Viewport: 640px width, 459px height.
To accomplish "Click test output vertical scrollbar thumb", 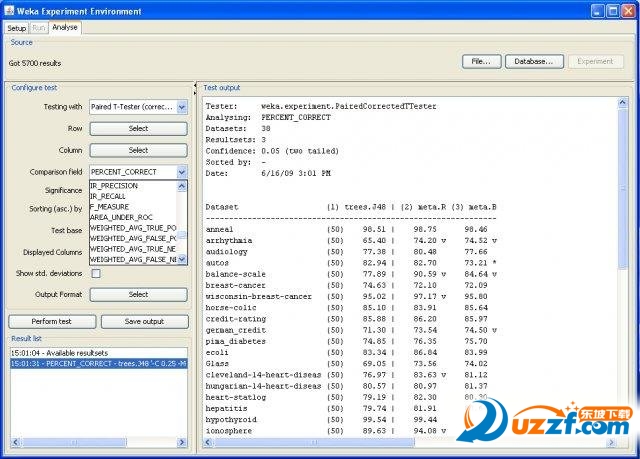I will point(622,188).
